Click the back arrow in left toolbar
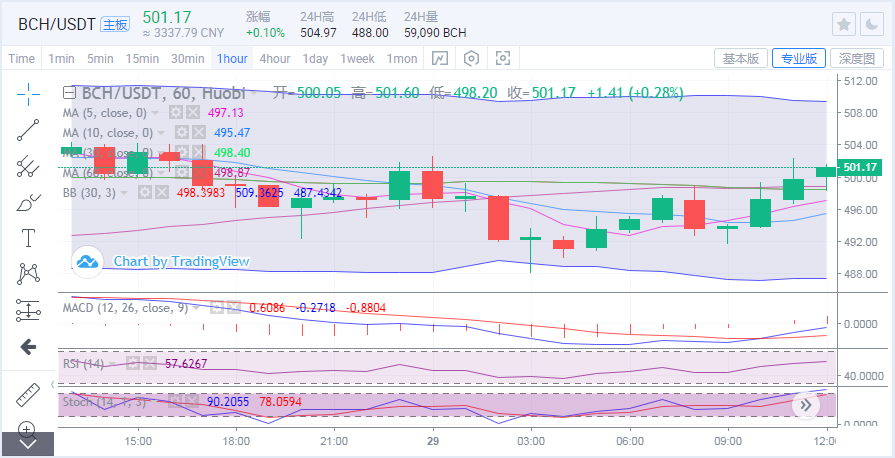This screenshot has width=895, height=458. click(x=27, y=347)
